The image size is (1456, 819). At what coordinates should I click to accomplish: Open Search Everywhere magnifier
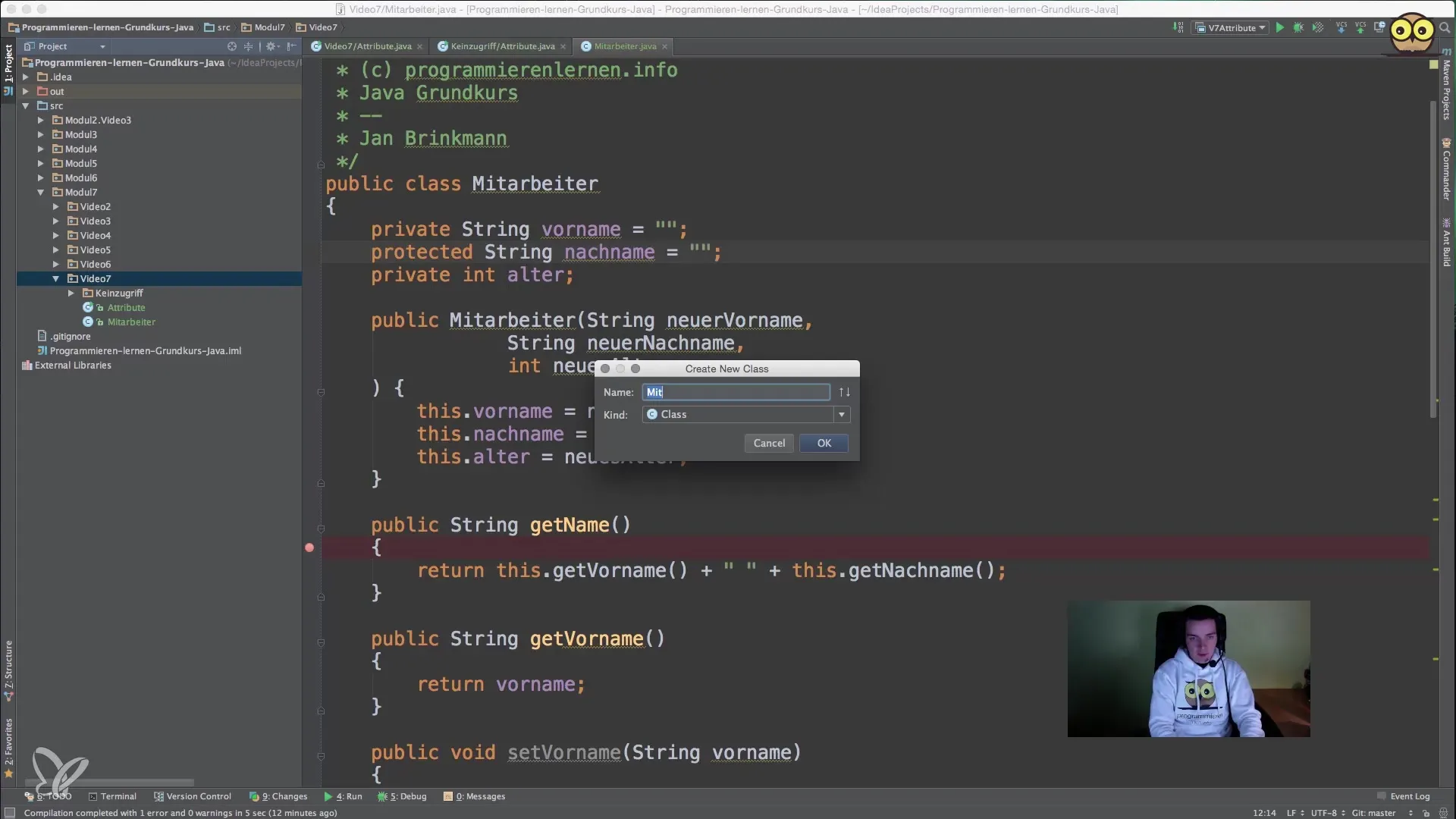[x=1444, y=27]
